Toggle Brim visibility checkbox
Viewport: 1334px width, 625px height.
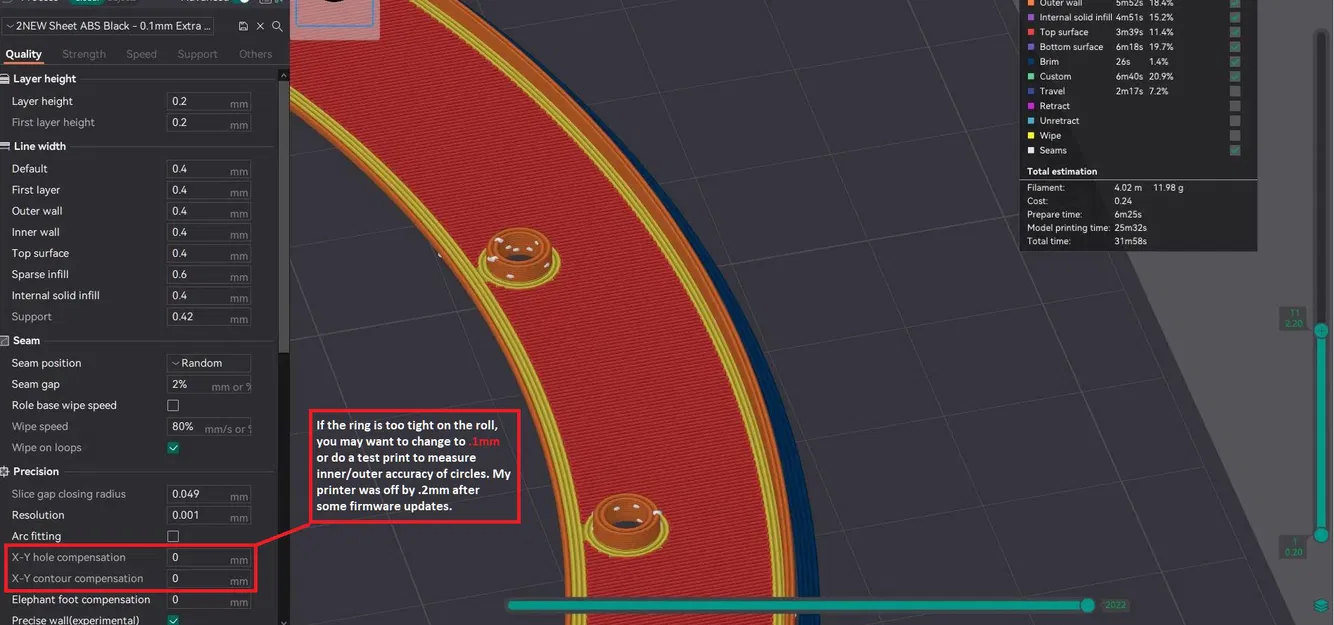1235,62
